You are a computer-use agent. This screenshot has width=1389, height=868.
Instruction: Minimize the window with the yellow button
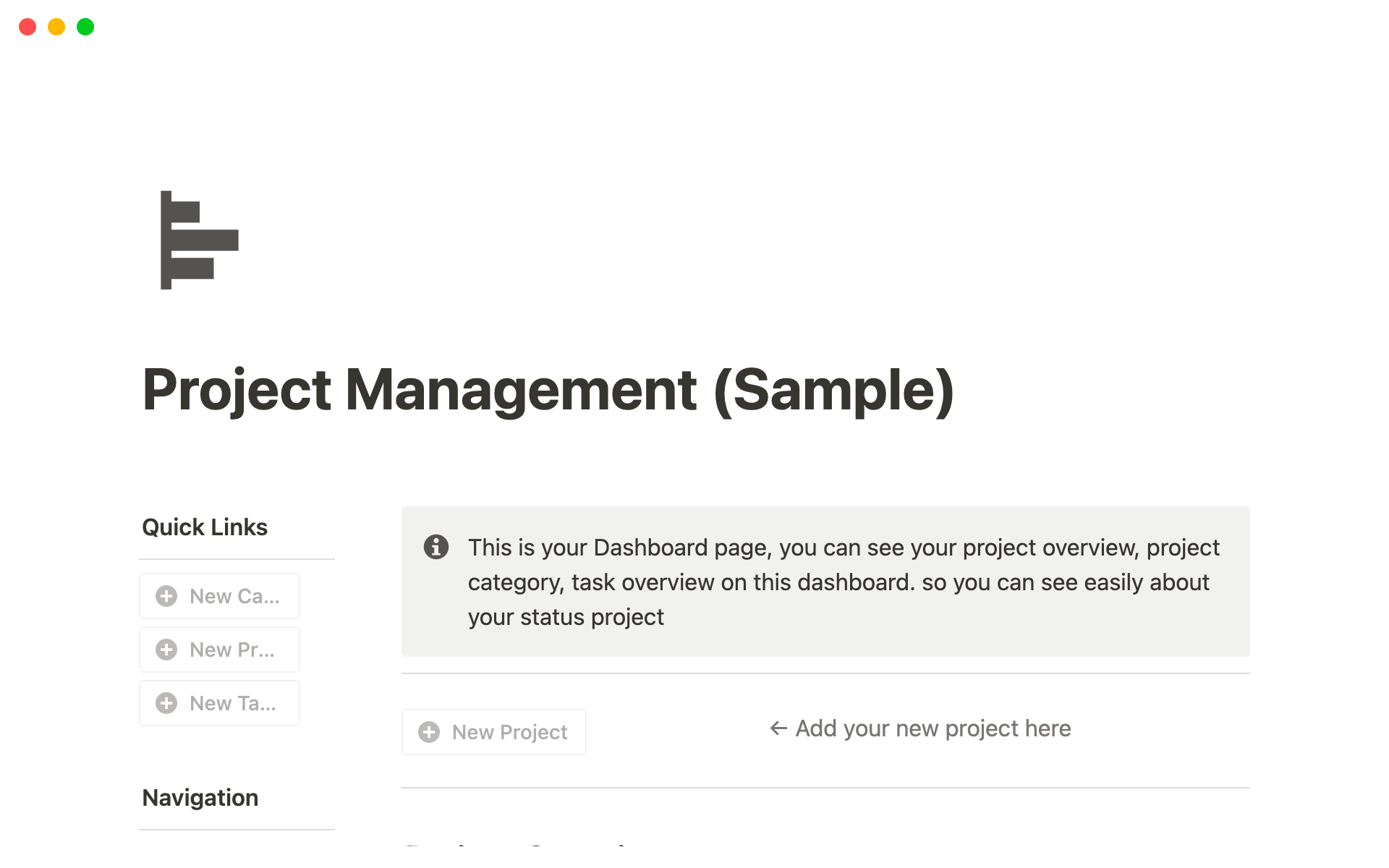pos(56,27)
